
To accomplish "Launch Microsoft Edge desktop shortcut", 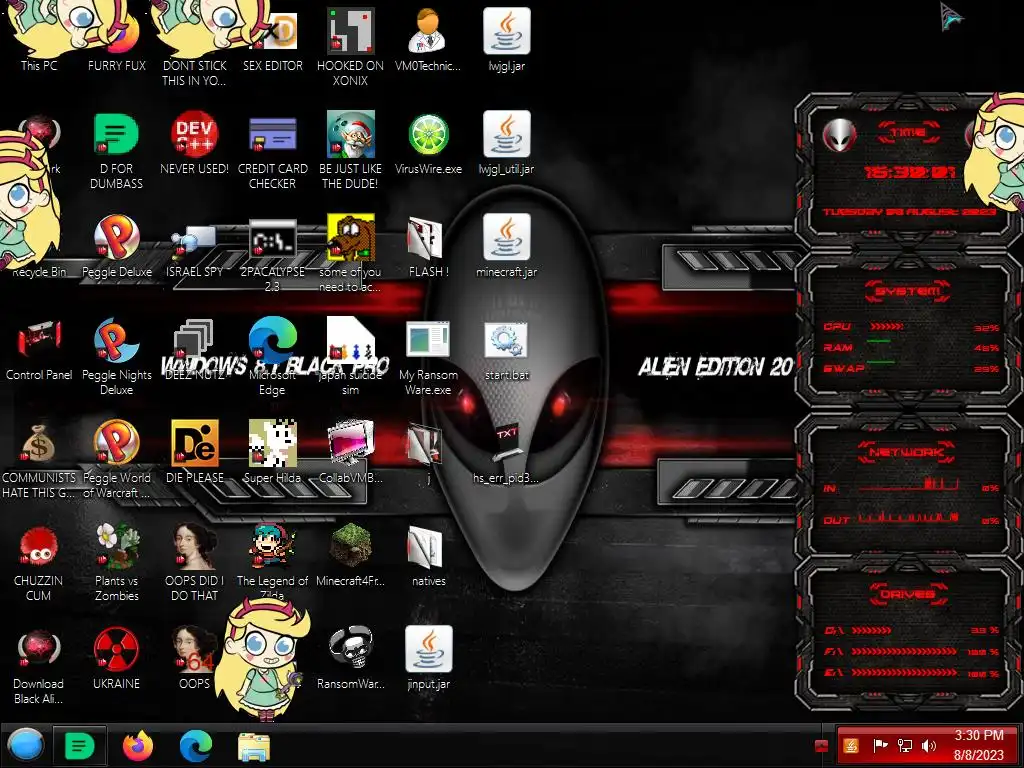I will [273, 340].
